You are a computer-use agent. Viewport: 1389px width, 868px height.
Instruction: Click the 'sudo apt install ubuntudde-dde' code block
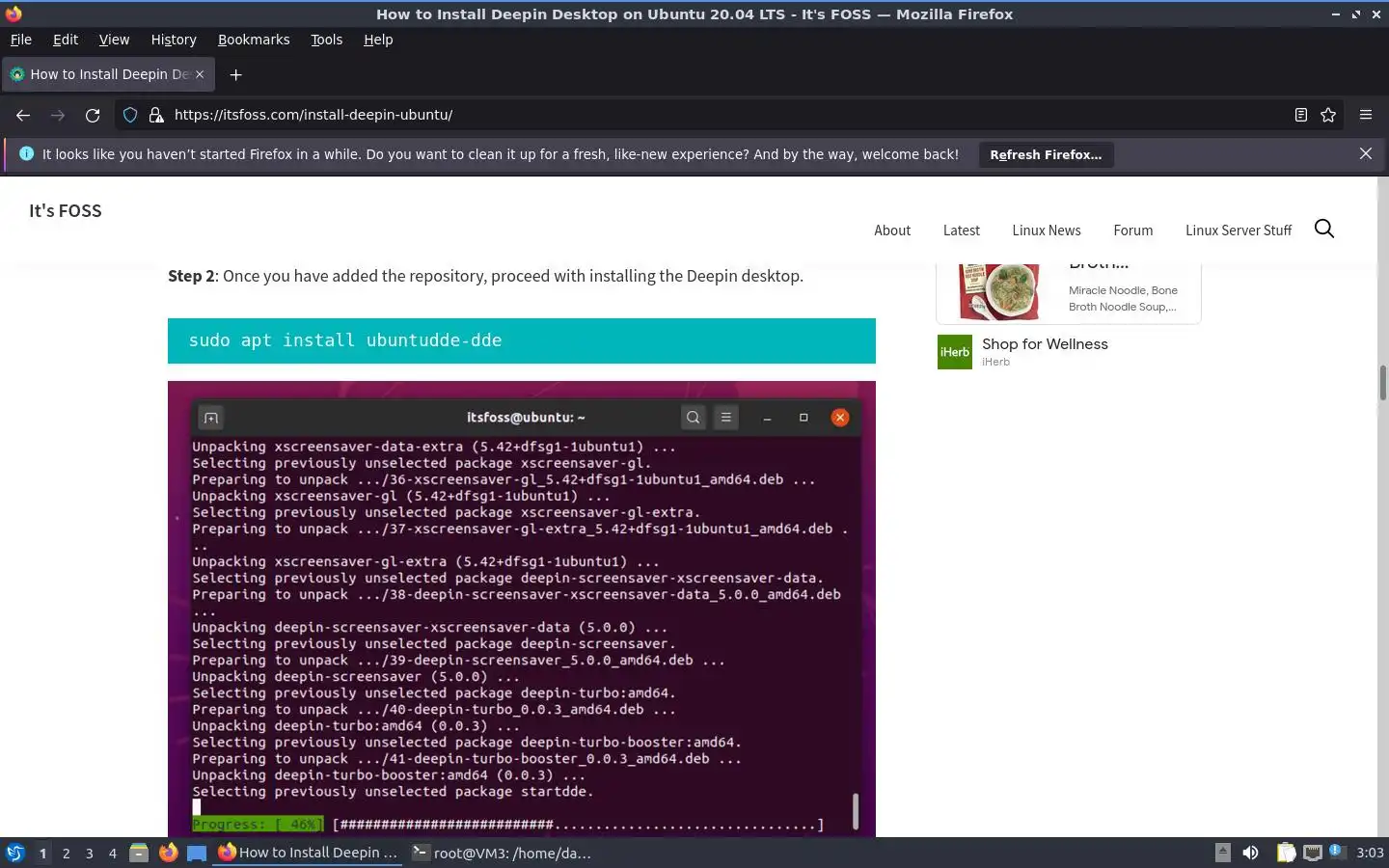coord(522,340)
